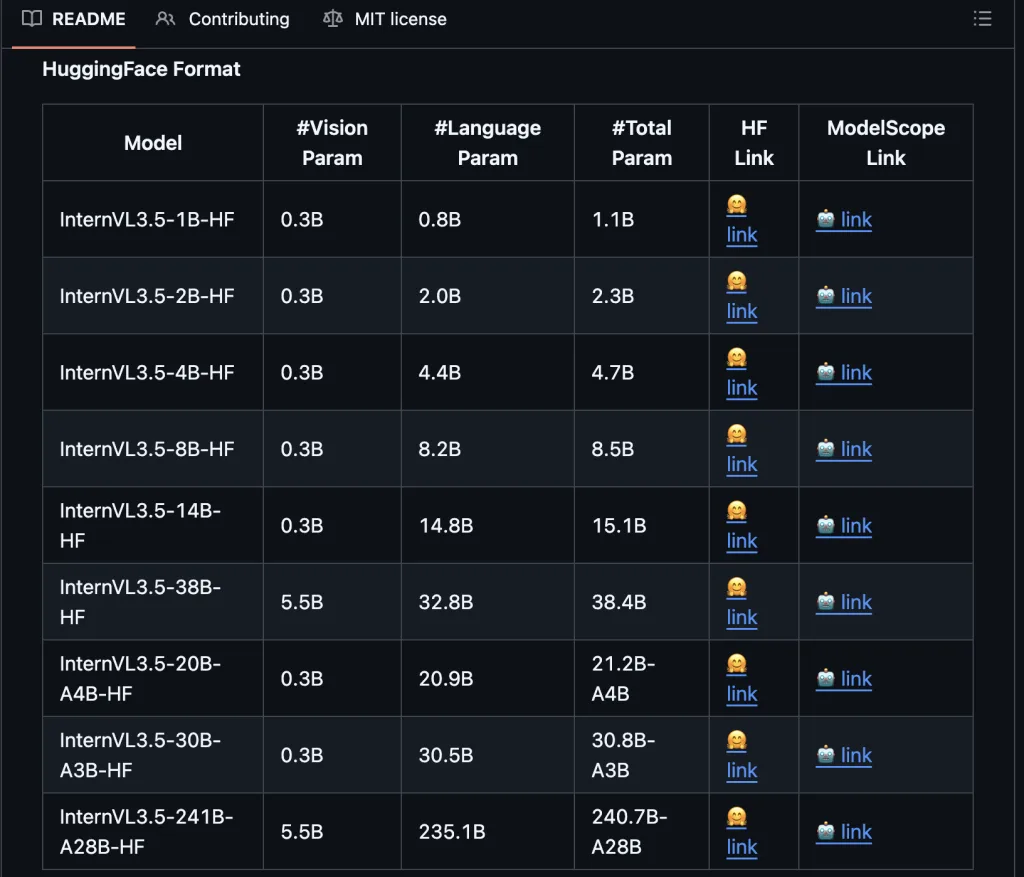This screenshot has height=877, width=1024.
Task: Click the hugging face emoji for InternVL3.5-38B-HF
Action: pos(737,587)
